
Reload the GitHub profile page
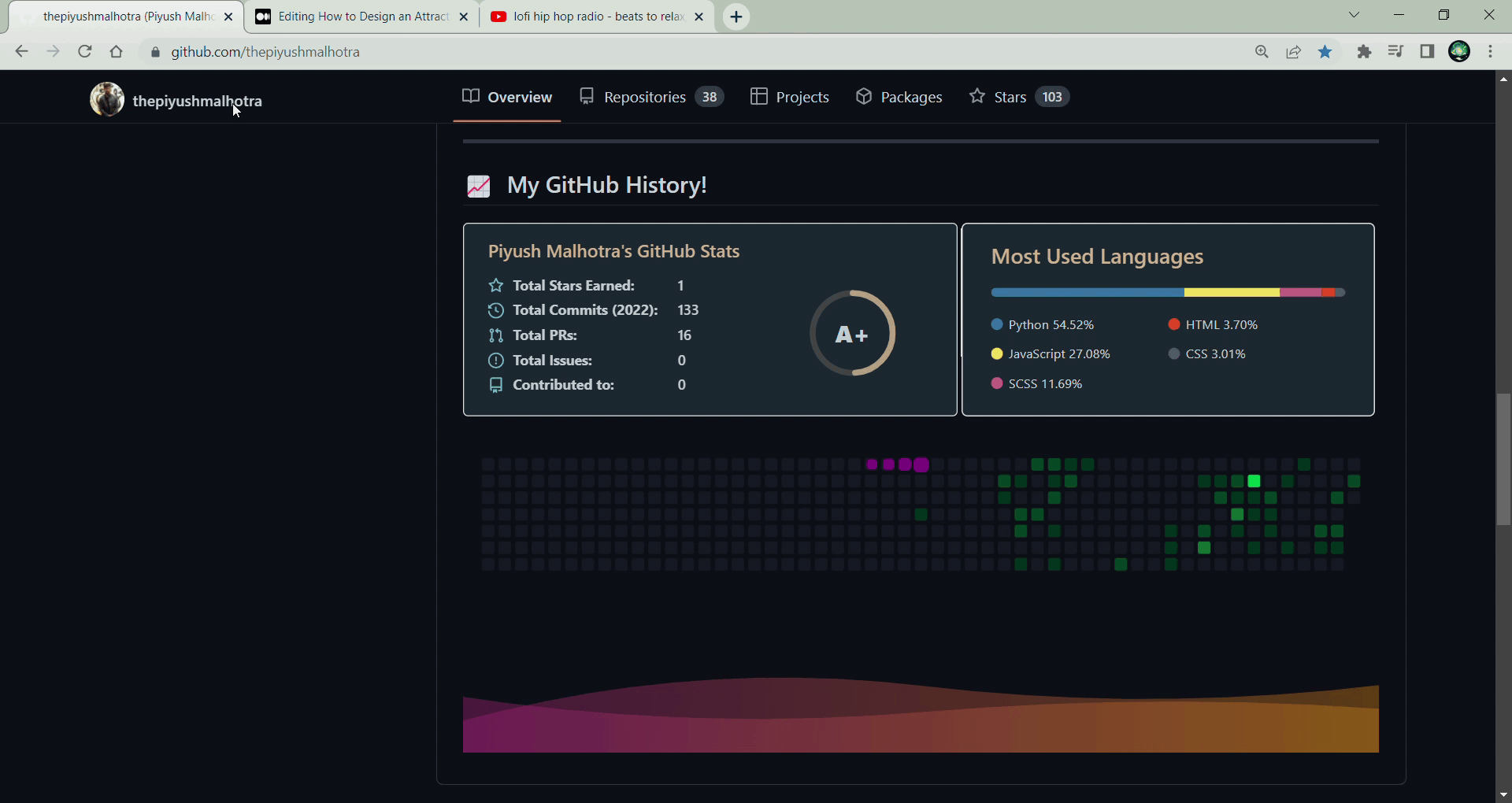point(85,52)
